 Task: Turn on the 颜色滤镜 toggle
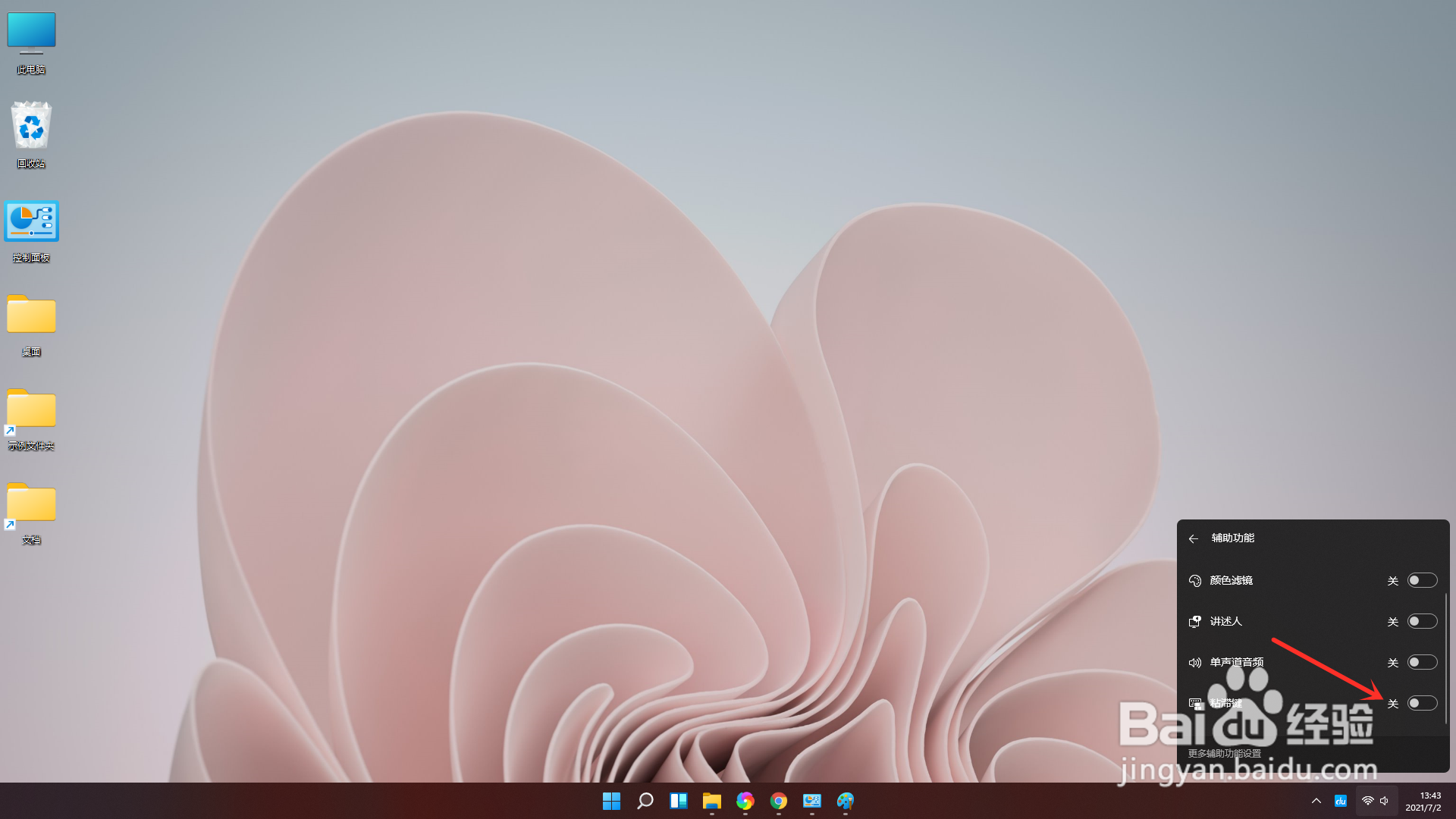click(1422, 580)
